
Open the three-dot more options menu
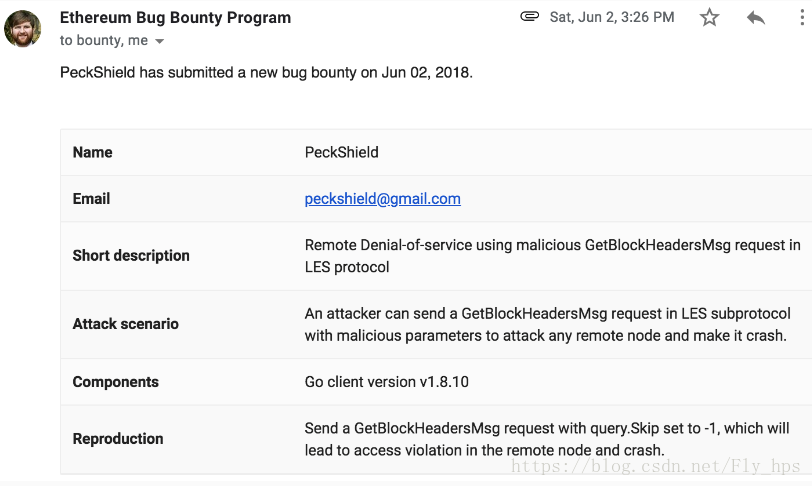[802, 17]
